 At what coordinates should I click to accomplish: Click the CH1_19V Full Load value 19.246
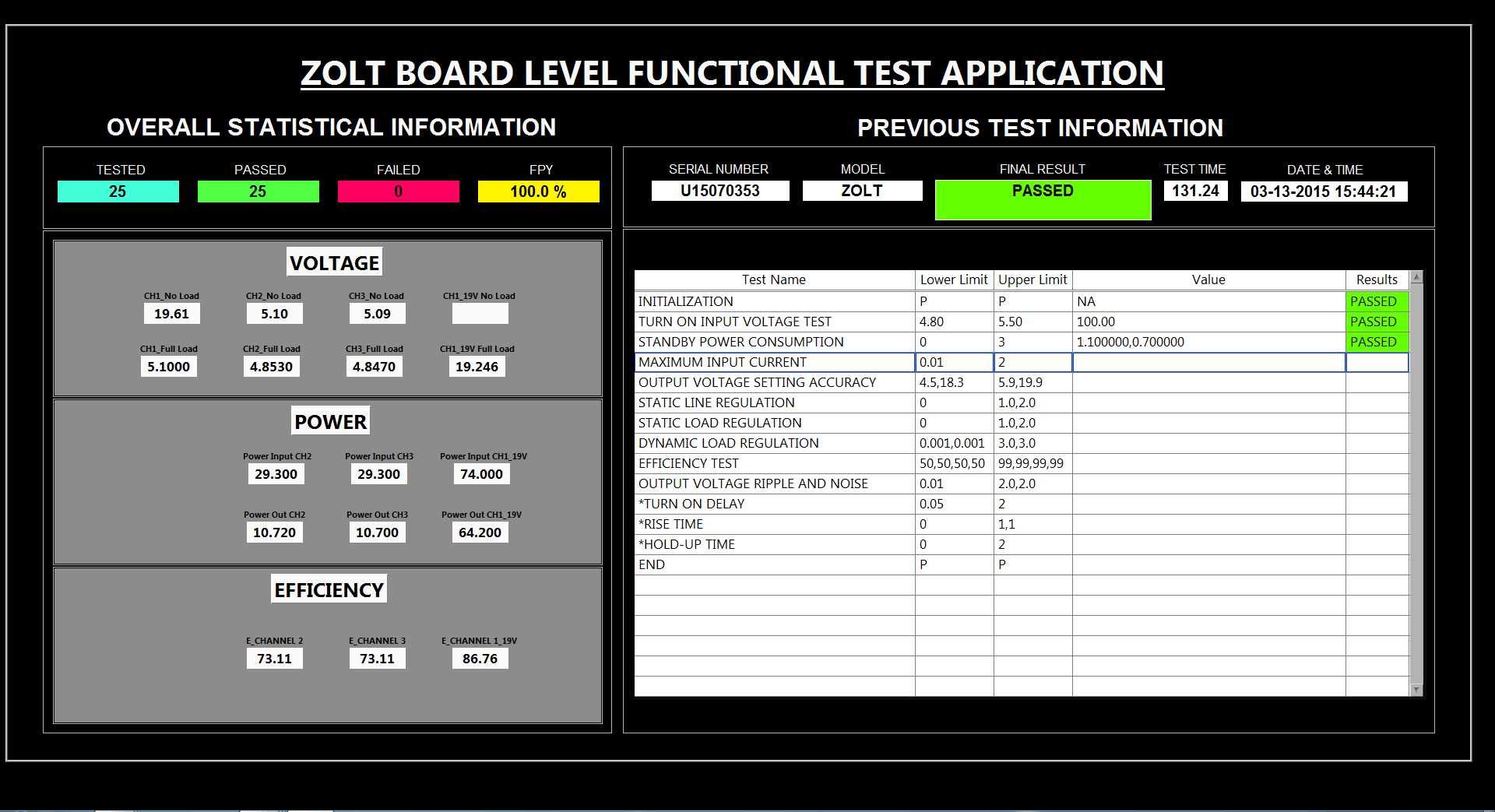(x=477, y=367)
